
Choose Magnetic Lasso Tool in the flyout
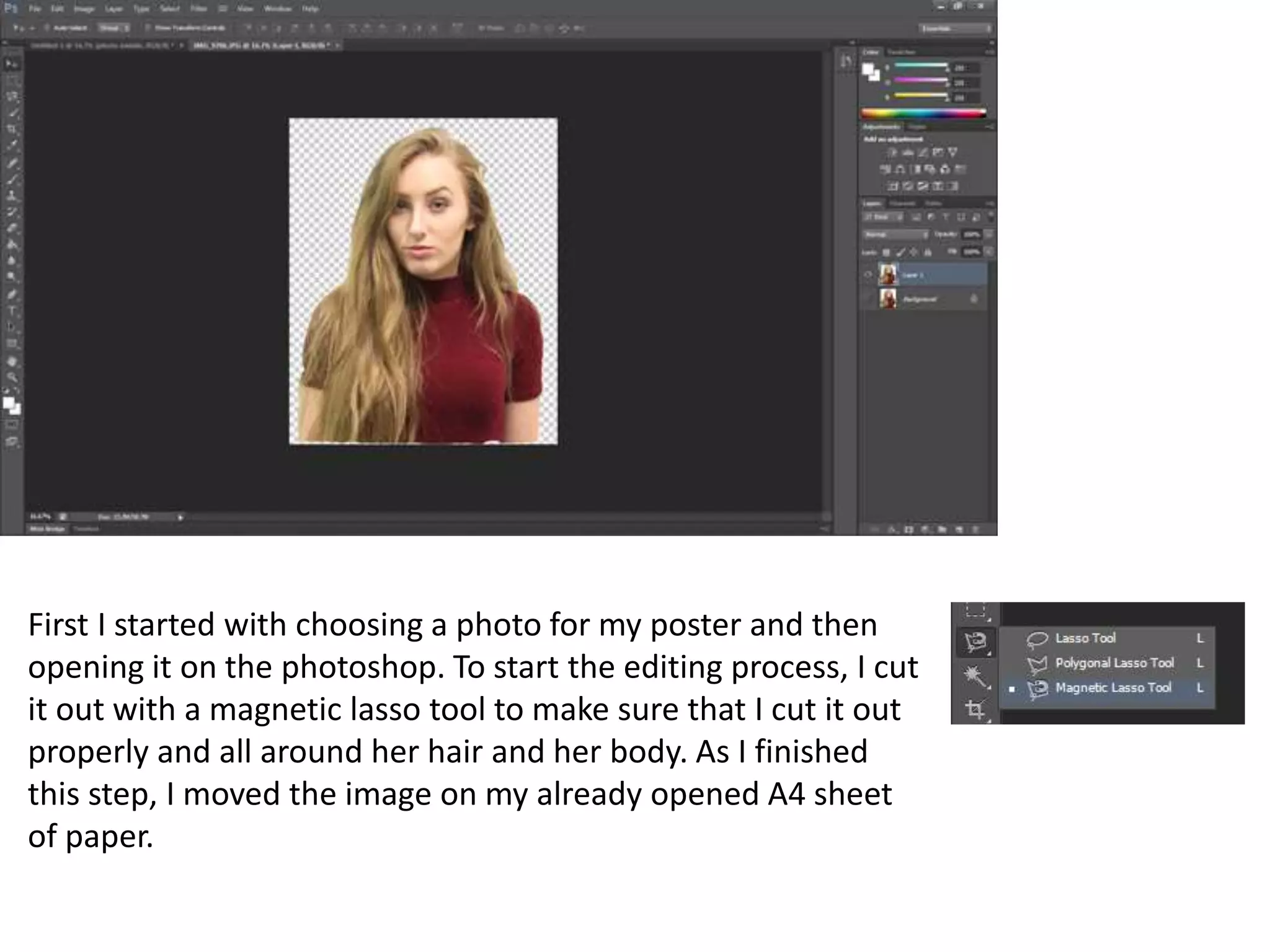(x=1112, y=688)
